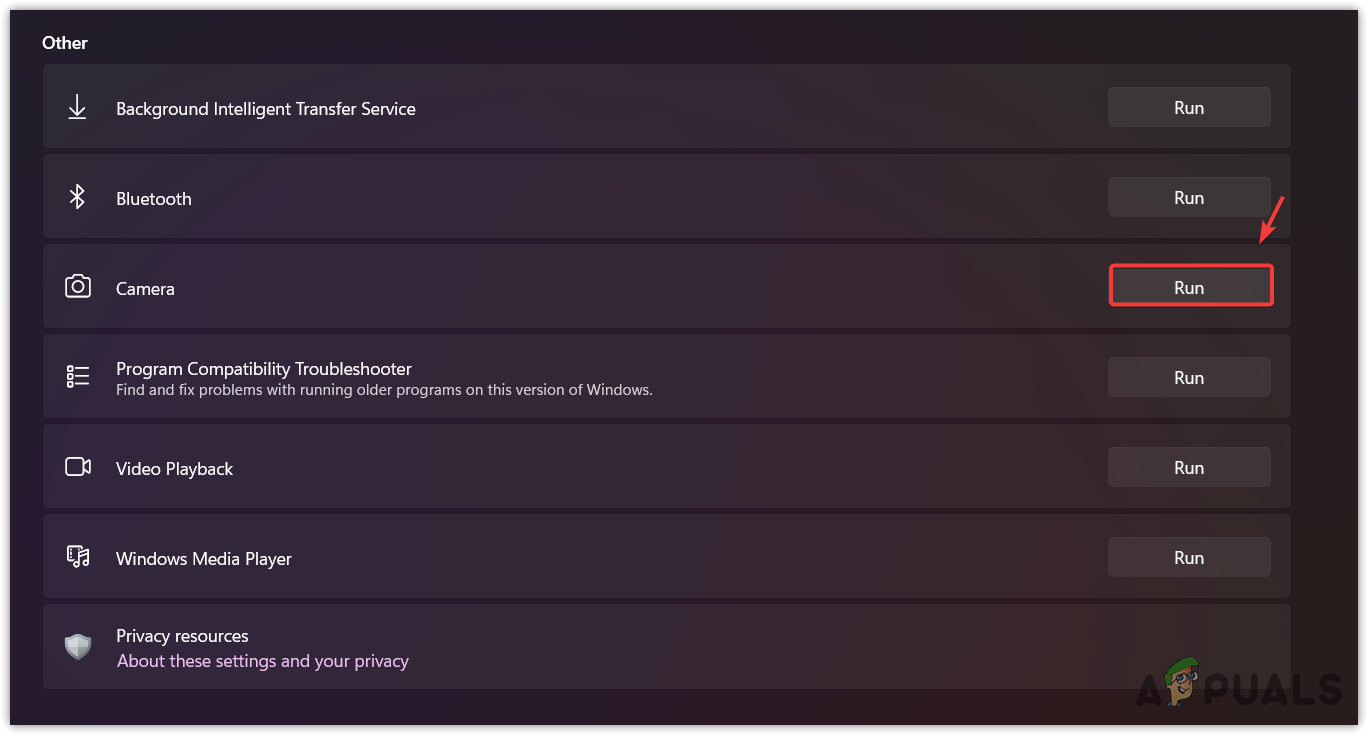Image resolution: width=1368 pixels, height=735 pixels.
Task: Run the Windows Media Player troubleshooter
Action: [1188, 557]
